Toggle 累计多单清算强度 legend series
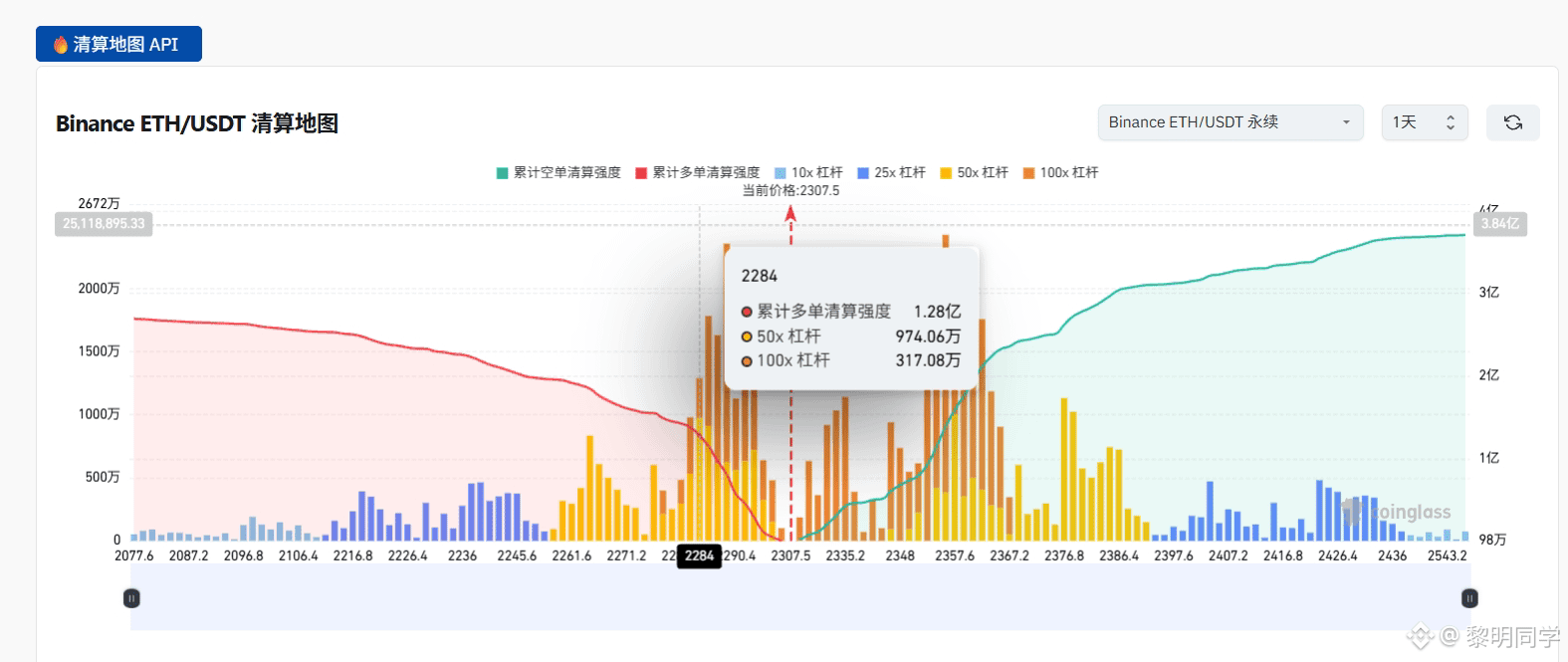The image size is (1568, 662). pyautogui.click(x=698, y=172)
